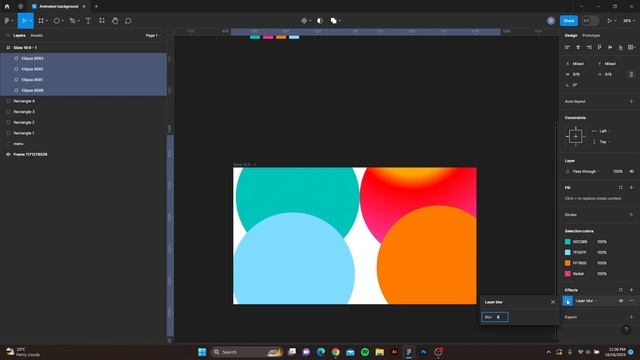Click the Use as mask icon
The image size is (640, 360).
click(320, 21)
